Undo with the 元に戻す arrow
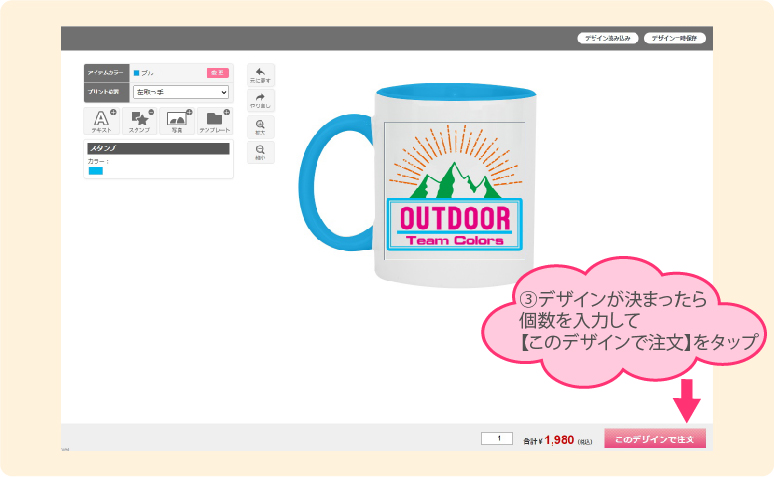The image size is (774, 477). tap(260, 75)
